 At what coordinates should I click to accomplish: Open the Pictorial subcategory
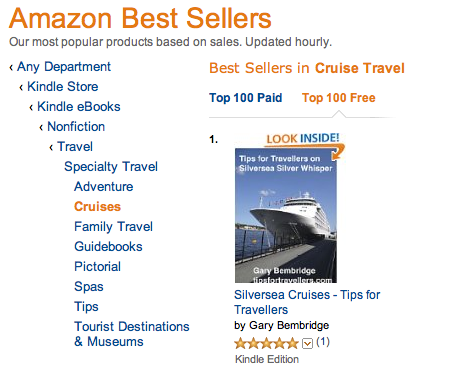[97, 267]
